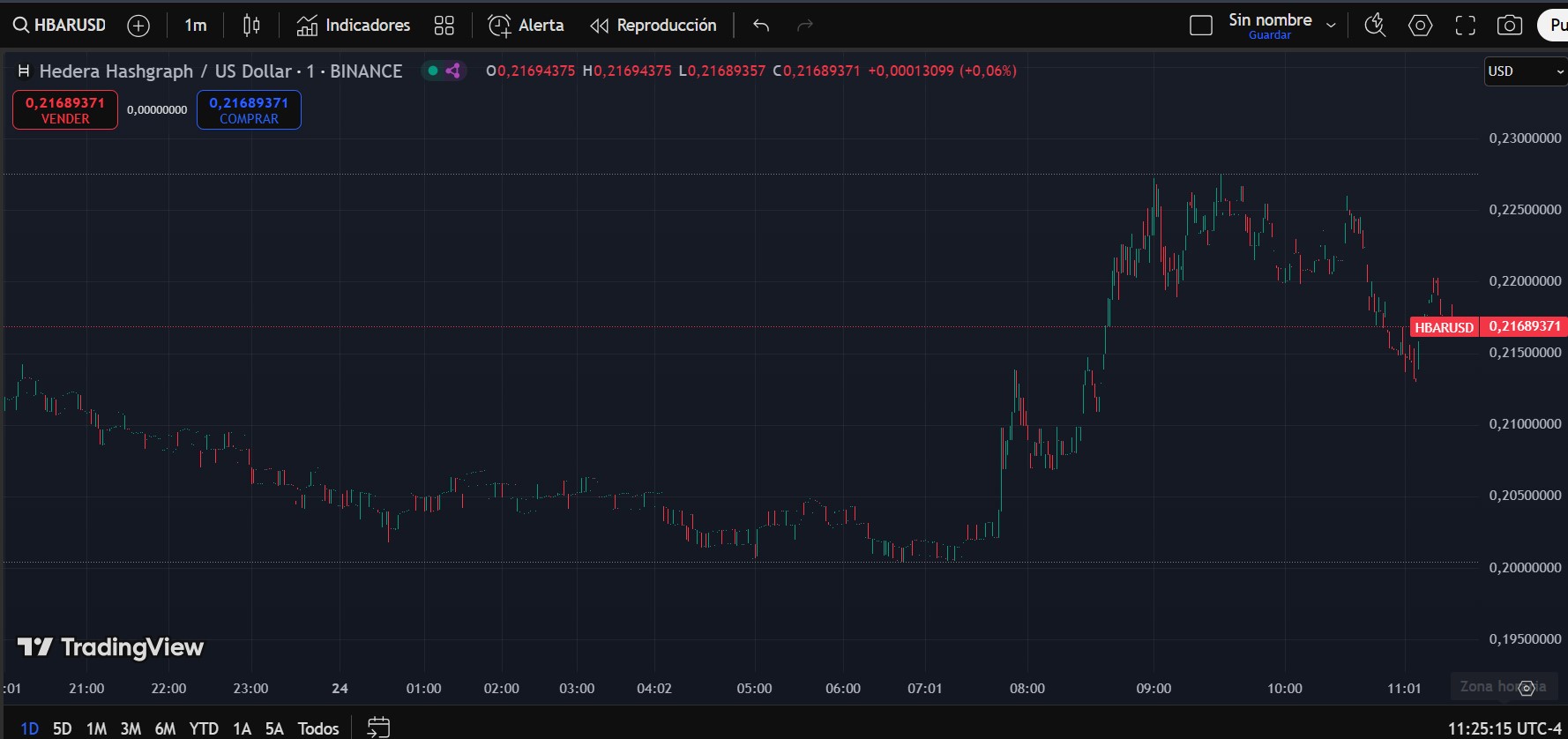Screen dimensions: 1568x739
Task: Open Sin nombre layout dropdown
Action: click(1332, 26)
